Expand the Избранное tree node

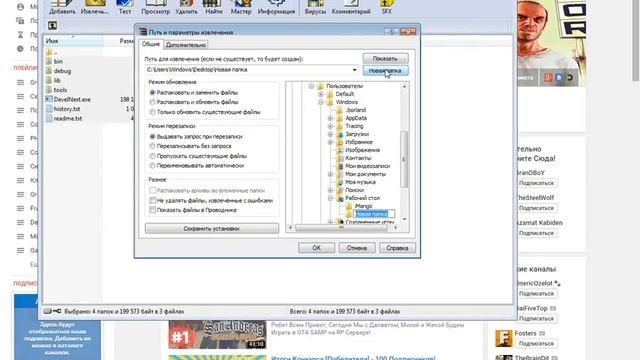click(331, 142)
